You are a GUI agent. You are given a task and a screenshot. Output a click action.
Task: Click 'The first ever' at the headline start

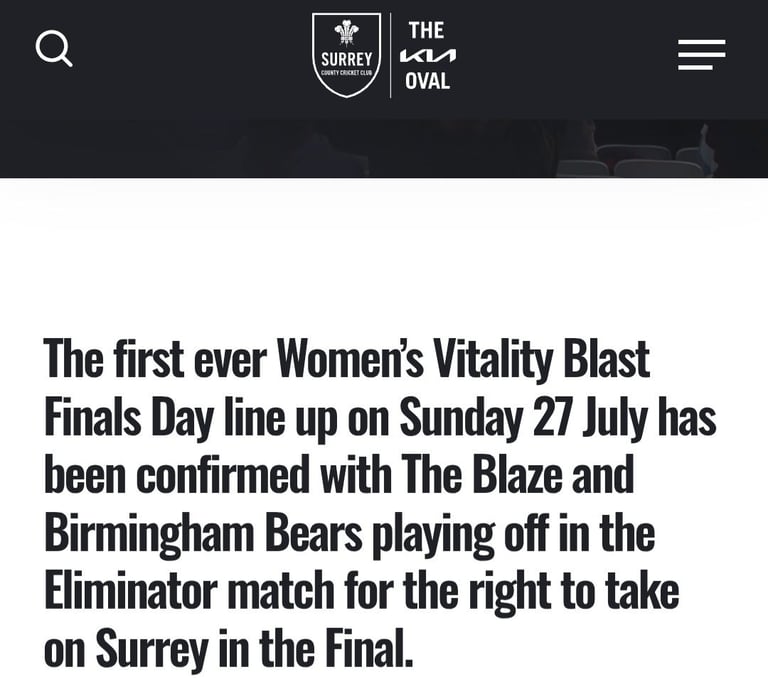(x=155, y=358)
